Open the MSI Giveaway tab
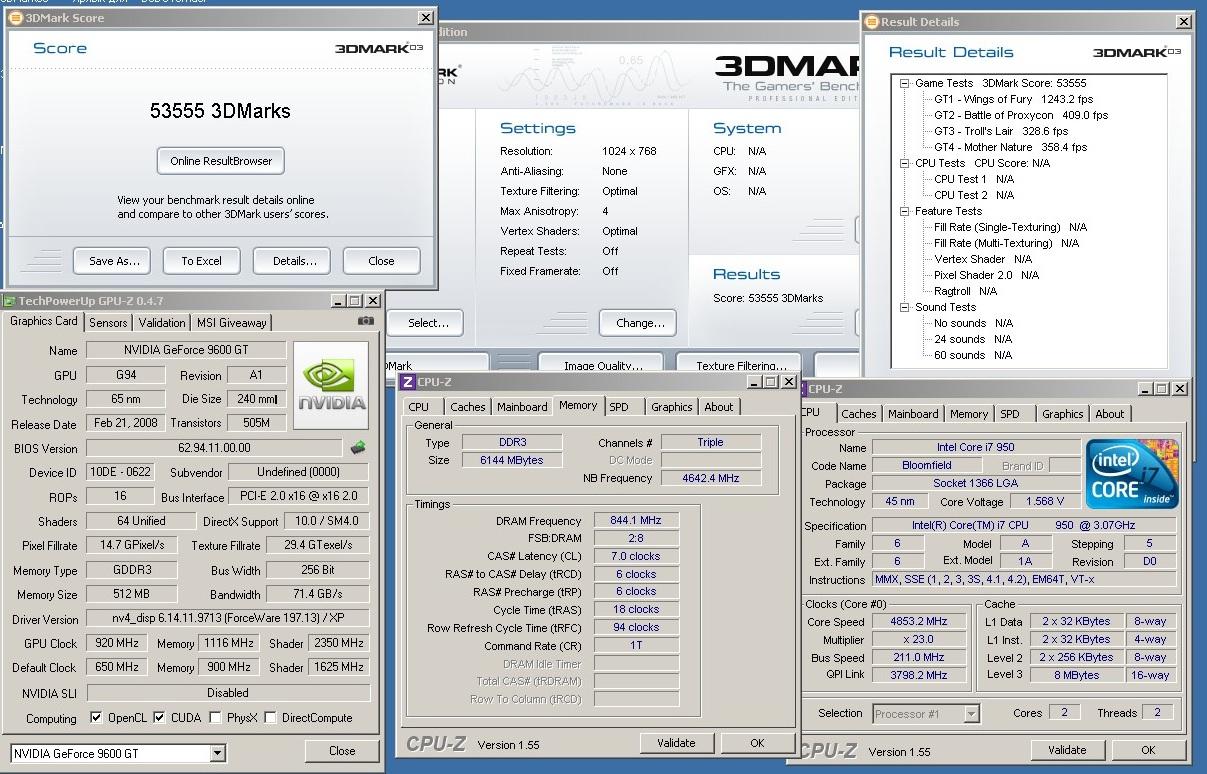 tap(231, 323)
